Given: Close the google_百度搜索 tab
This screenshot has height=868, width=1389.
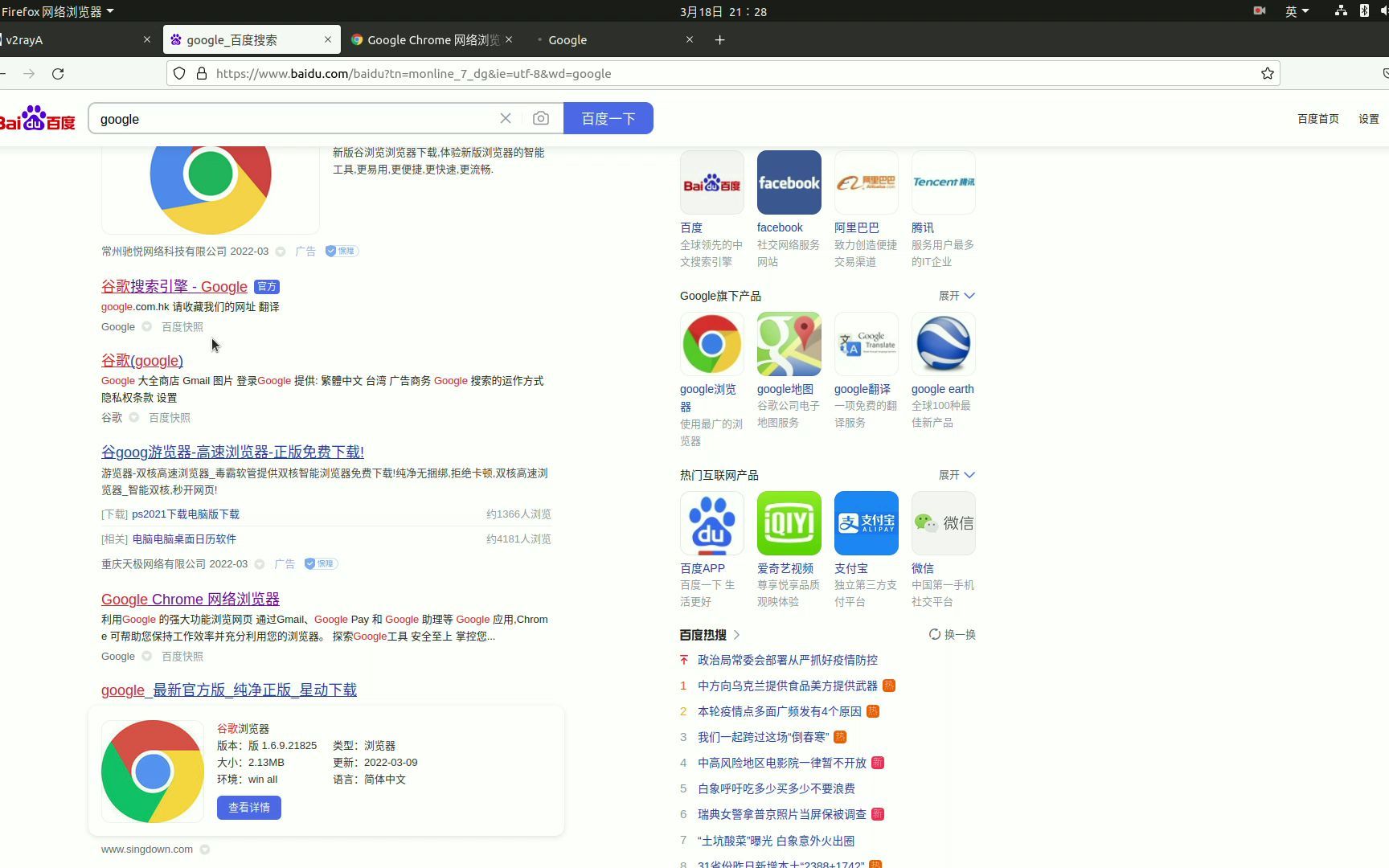Looking at the screenshot, I should click(328, 39).
